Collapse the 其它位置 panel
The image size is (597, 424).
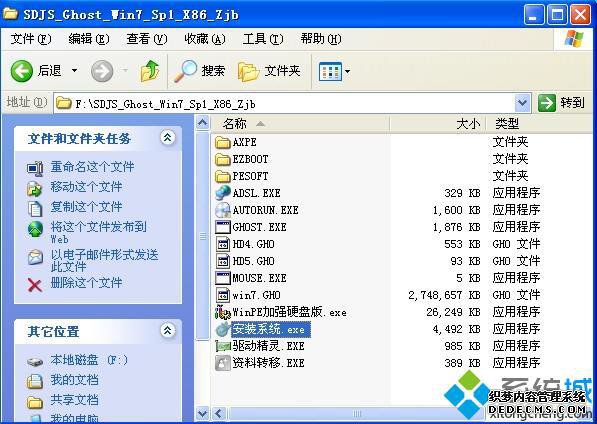click(x=168, y=330)
